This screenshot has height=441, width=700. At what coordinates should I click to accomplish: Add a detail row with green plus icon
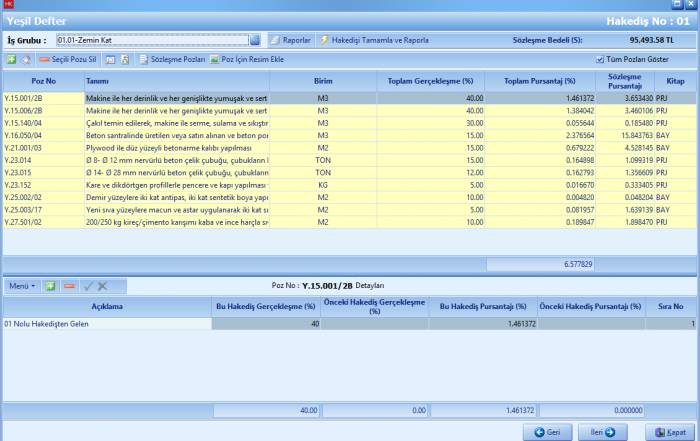49,285
